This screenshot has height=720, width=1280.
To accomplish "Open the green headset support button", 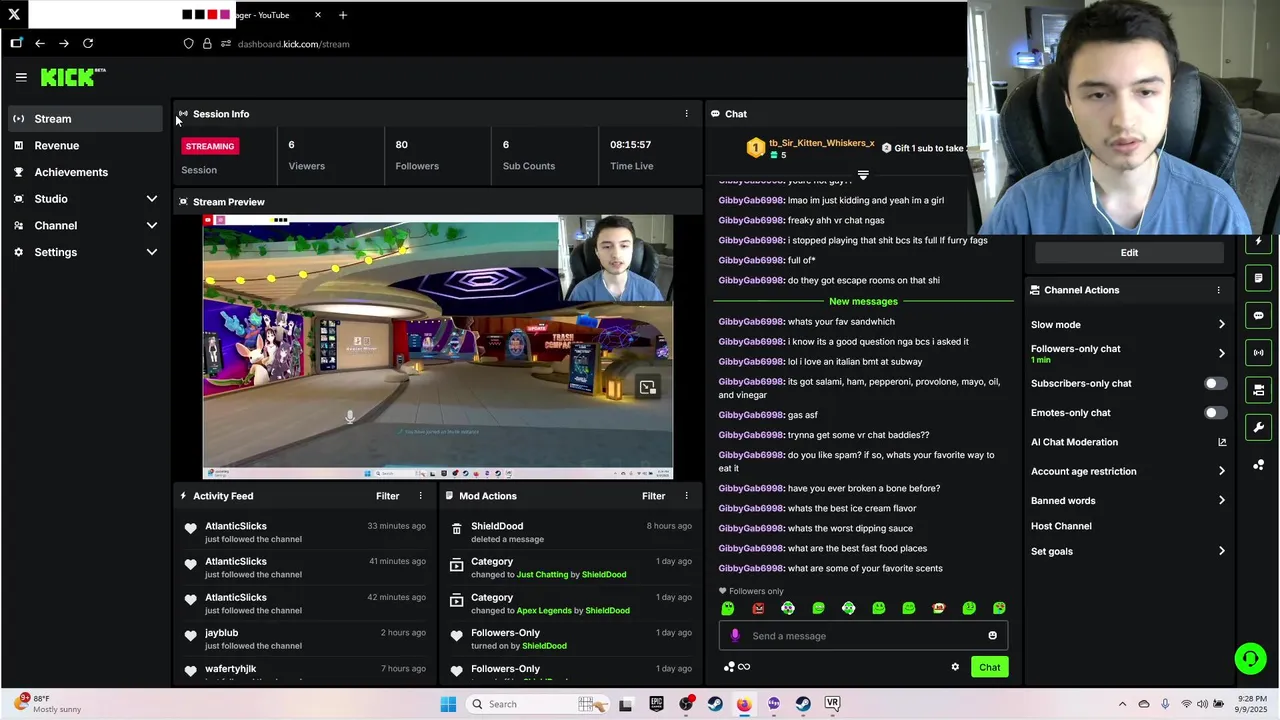I will tap(1250, 658).
